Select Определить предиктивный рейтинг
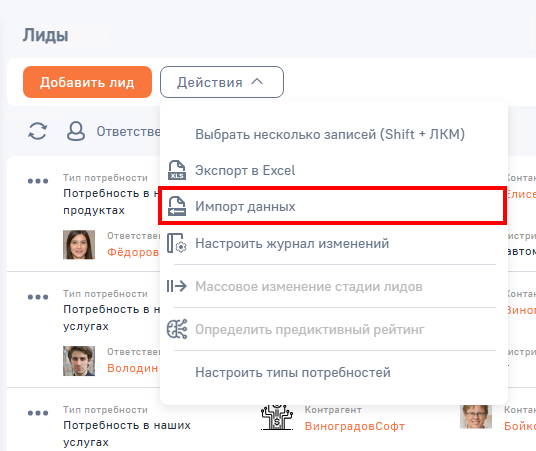536x451 pixels. [310, 330]
